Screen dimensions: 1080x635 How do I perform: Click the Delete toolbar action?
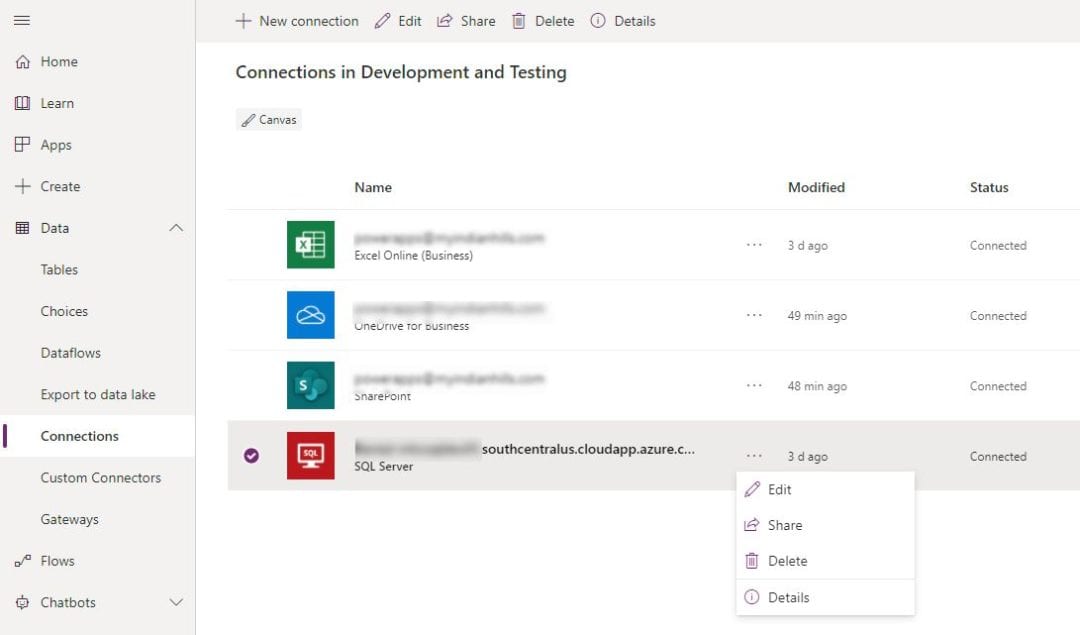pos(542,20)
